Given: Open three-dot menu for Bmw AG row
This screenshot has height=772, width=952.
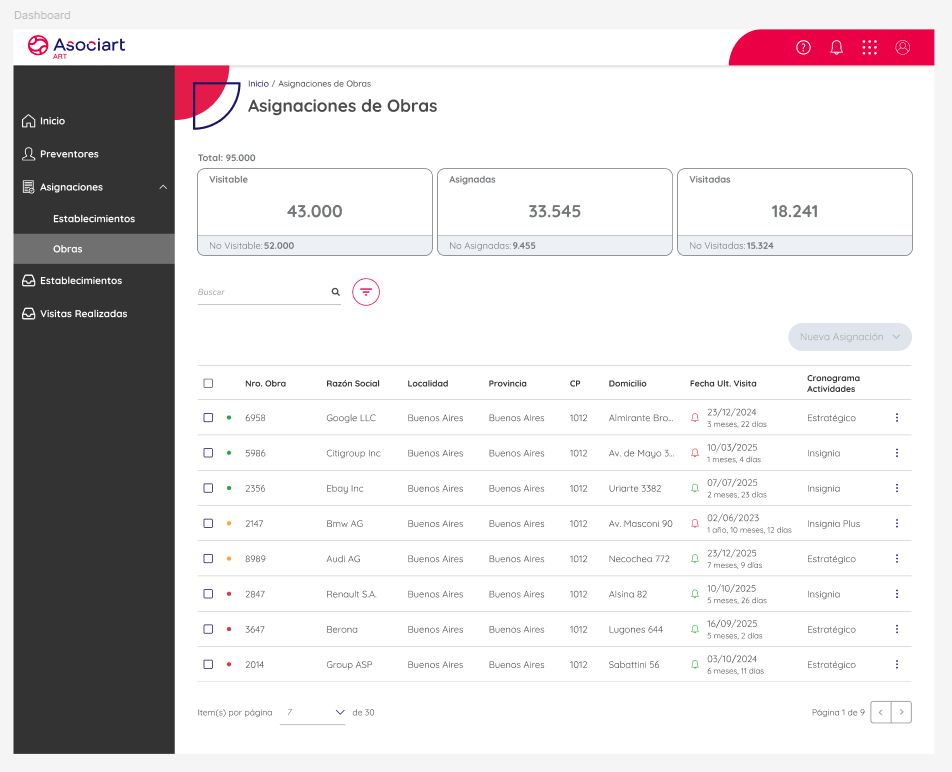Looking at the screenshot, I should [897, 523].
